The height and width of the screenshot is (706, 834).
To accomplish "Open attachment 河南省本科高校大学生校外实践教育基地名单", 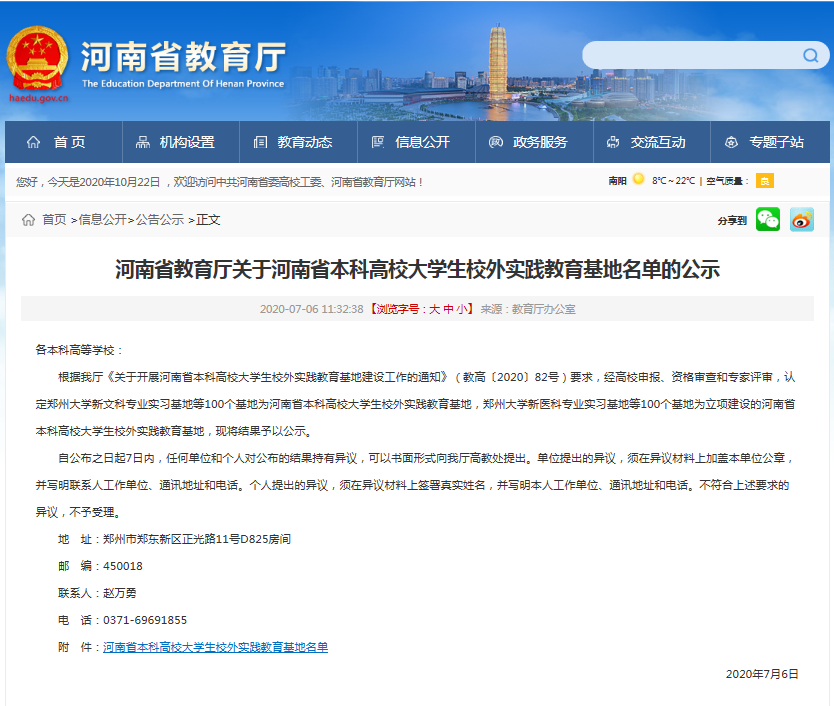I will click(215, 647).
